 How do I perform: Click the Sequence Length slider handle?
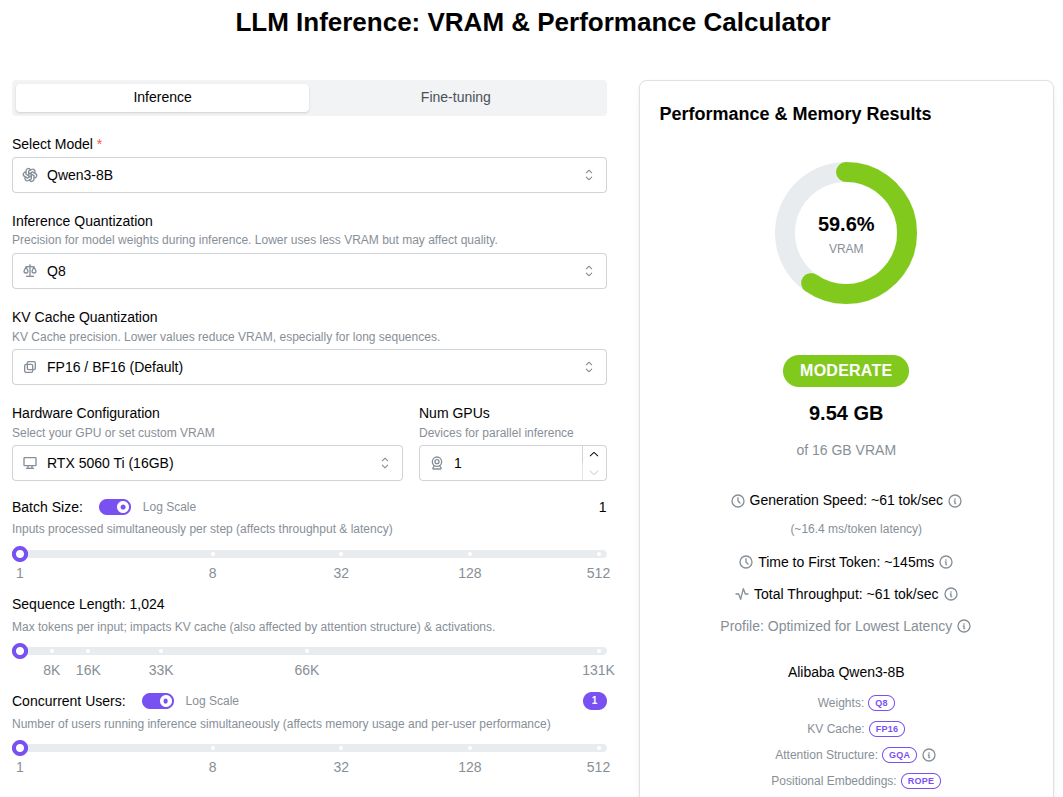(x=19, y=651)
